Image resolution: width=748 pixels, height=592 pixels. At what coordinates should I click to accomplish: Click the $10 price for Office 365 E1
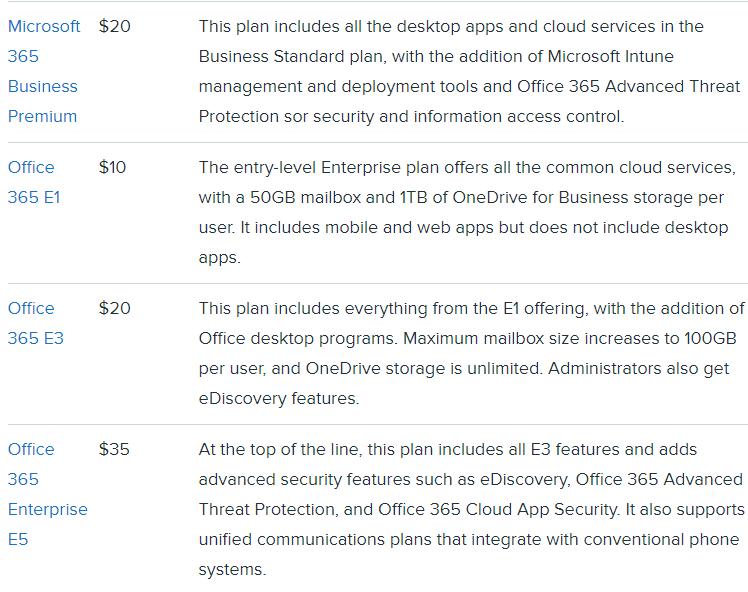112,167
